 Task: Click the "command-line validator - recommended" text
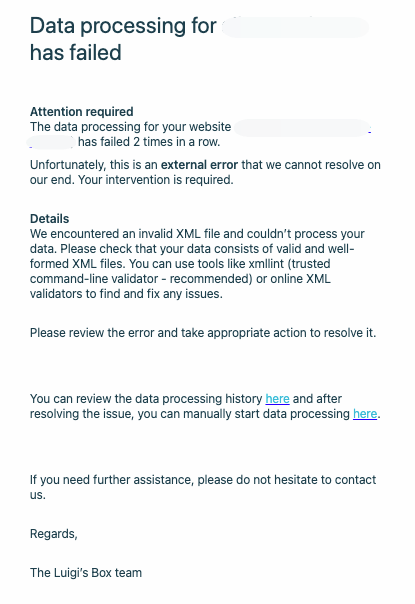click(141, 279)
